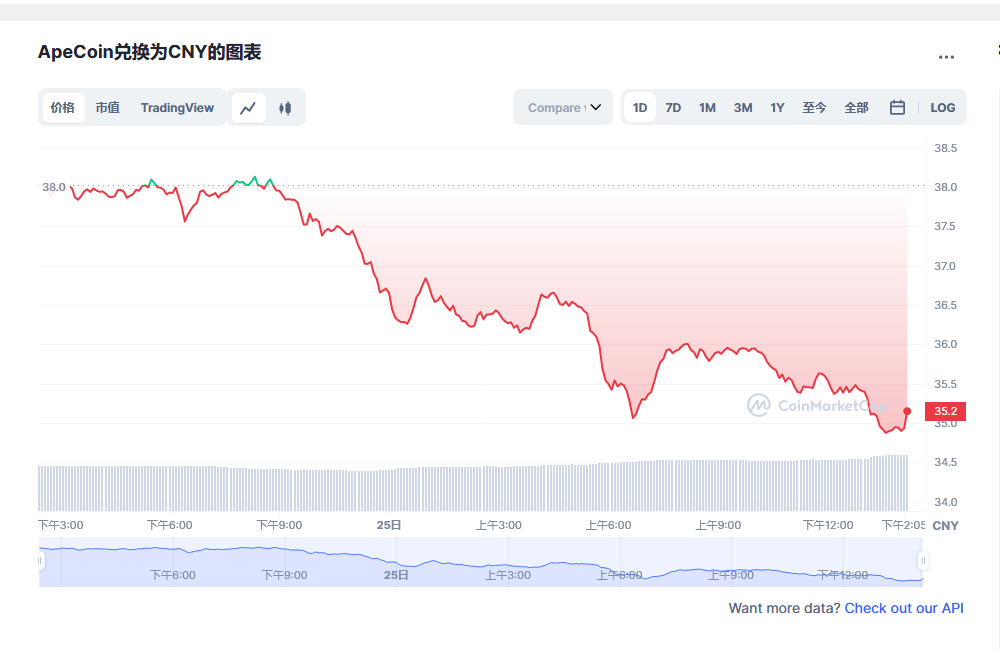Open the Compare dropdown

563,107
